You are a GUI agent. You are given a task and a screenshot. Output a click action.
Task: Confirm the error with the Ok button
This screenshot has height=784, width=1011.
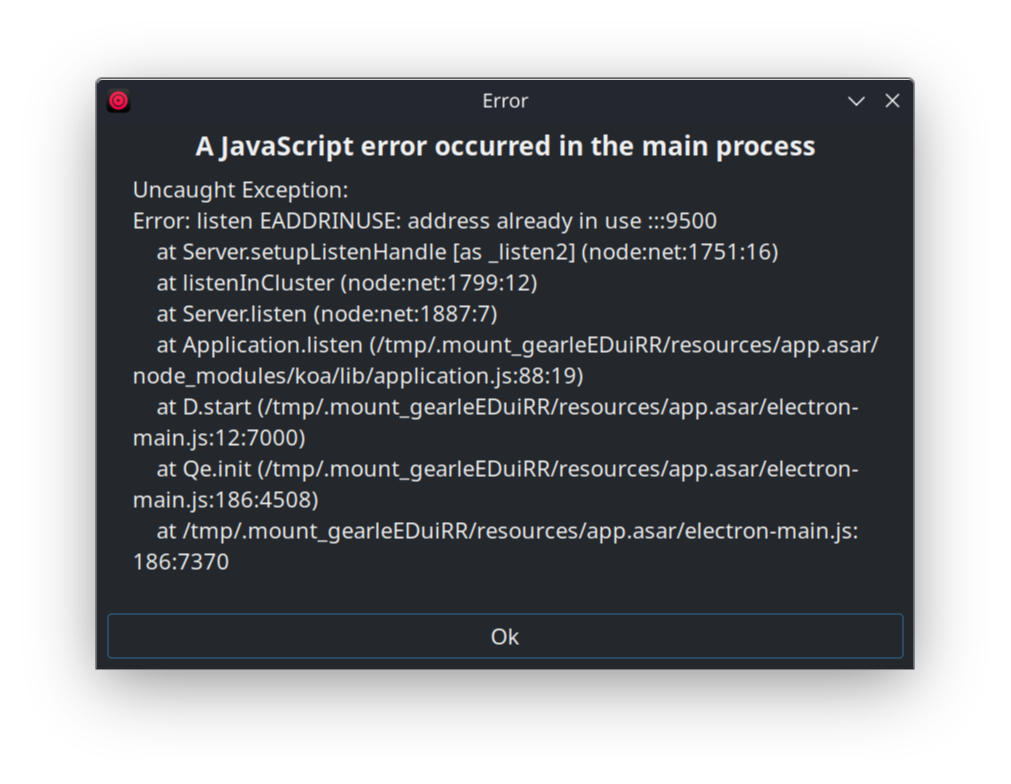[505, 636]
